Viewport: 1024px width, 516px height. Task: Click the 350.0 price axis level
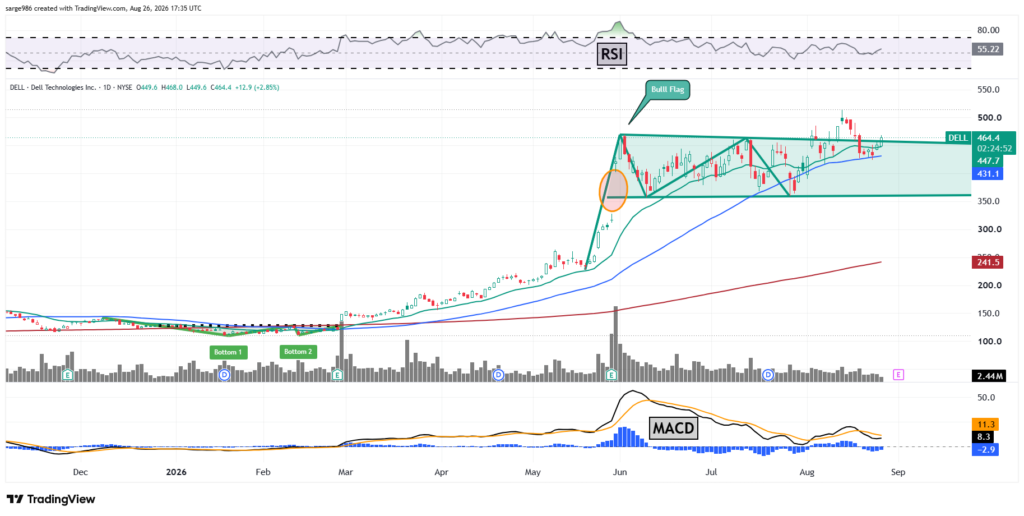(988, 201)
